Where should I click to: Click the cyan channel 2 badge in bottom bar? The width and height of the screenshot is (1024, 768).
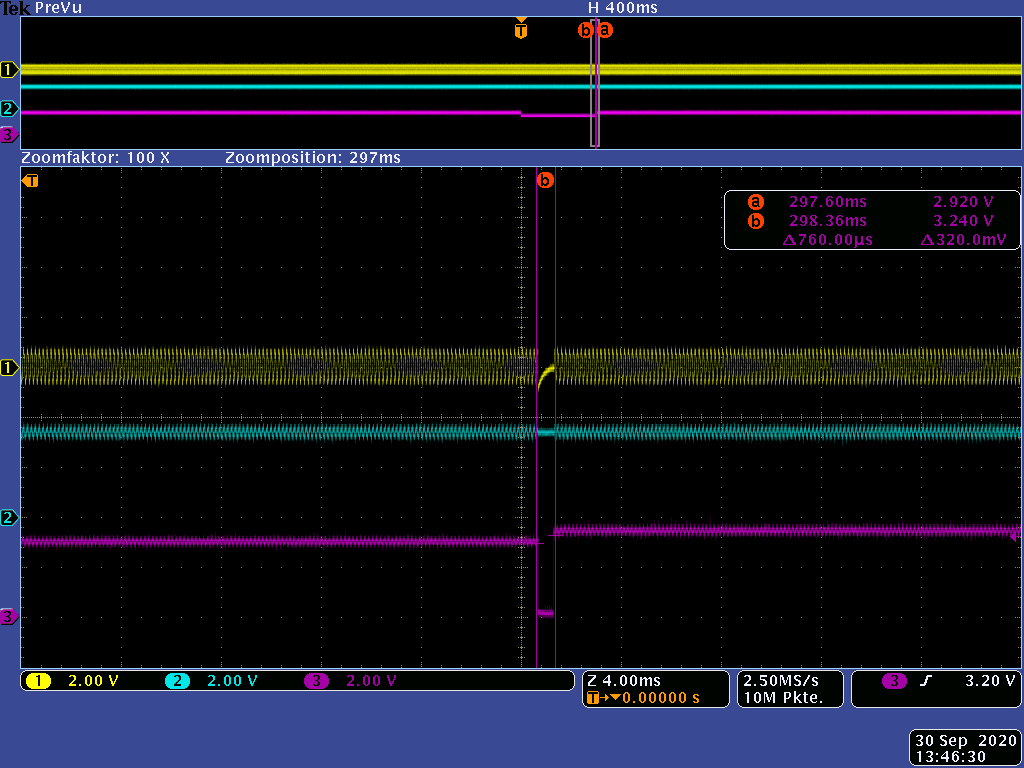pyautogui.click(x=177, y=681)
